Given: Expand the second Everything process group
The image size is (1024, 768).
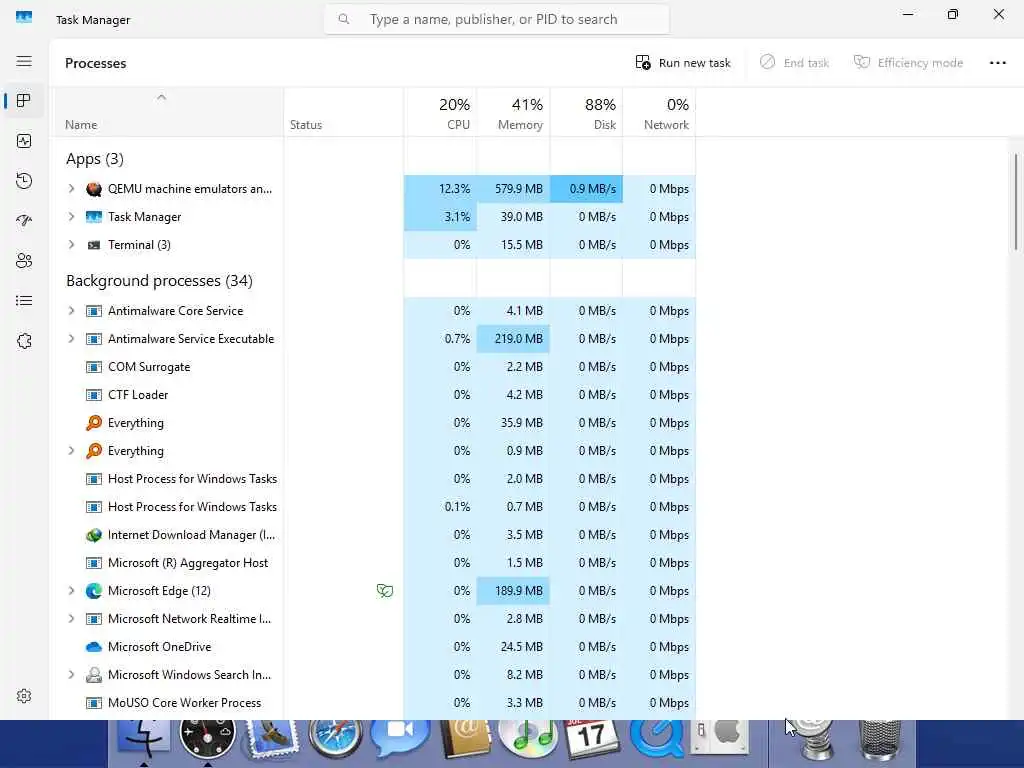Looking at the screenshot, I should tap(71, 451).
